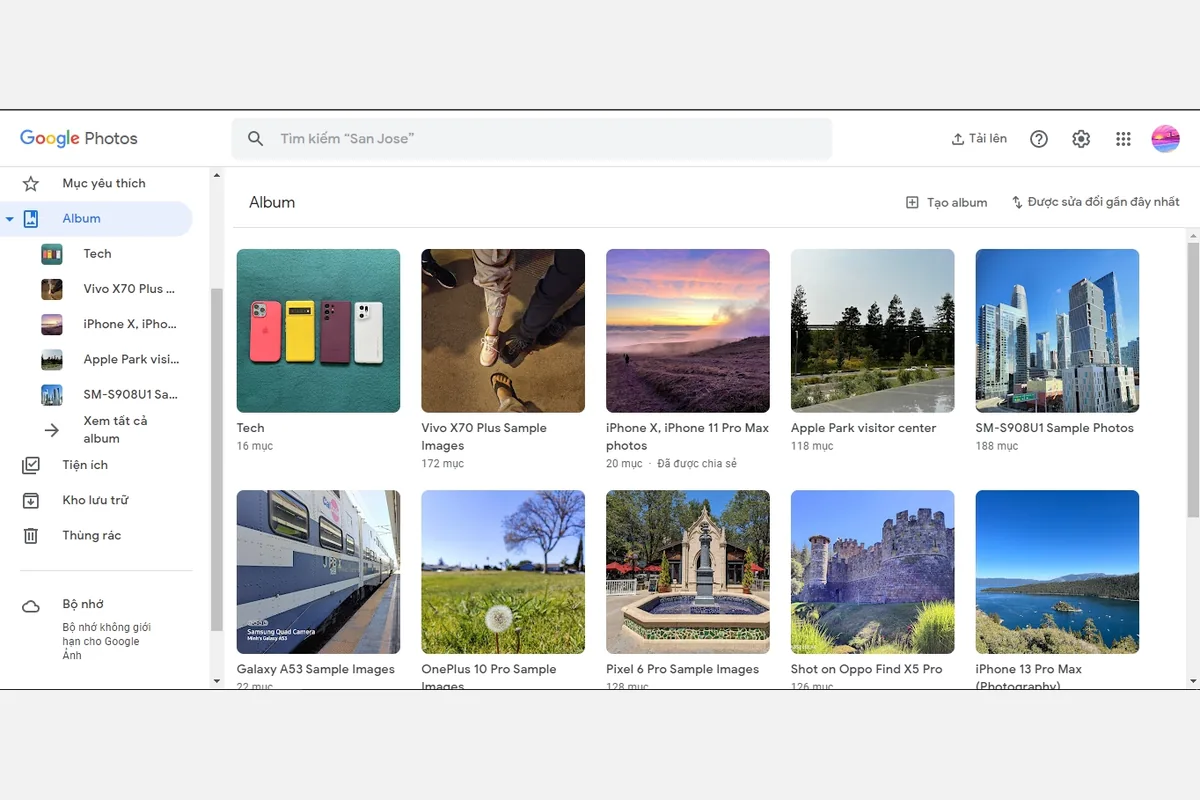1200x800 pixels.
Task: Click the arrow icon beside Xem tất cả album
Action: click(52, 430)
